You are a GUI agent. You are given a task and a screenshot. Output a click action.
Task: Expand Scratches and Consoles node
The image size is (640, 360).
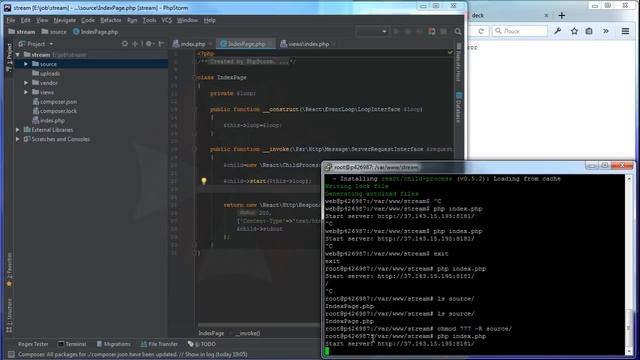click(x=18, y=139)
